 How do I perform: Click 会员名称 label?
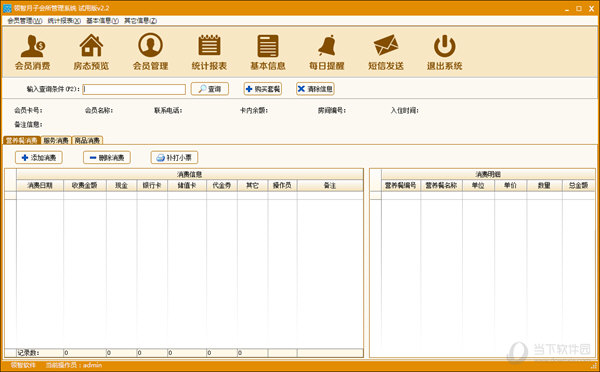tap(99, 111)
